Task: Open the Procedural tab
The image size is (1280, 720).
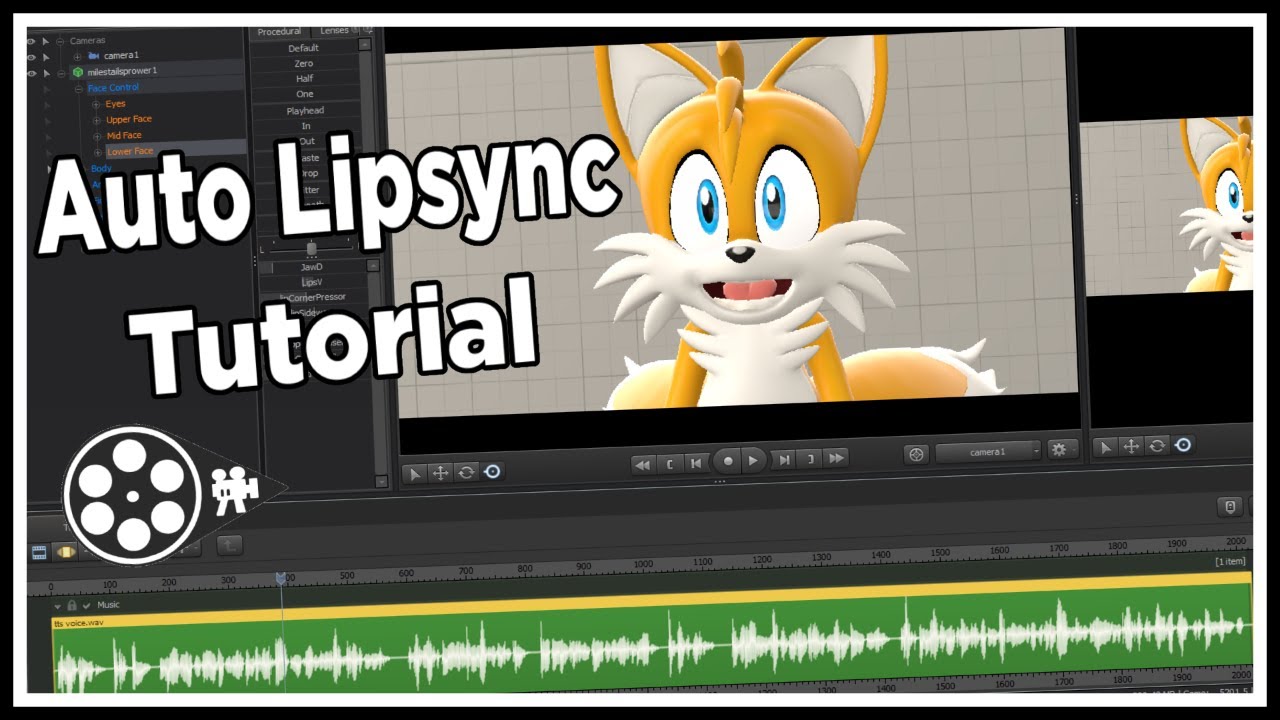Action: pos(279,32)
